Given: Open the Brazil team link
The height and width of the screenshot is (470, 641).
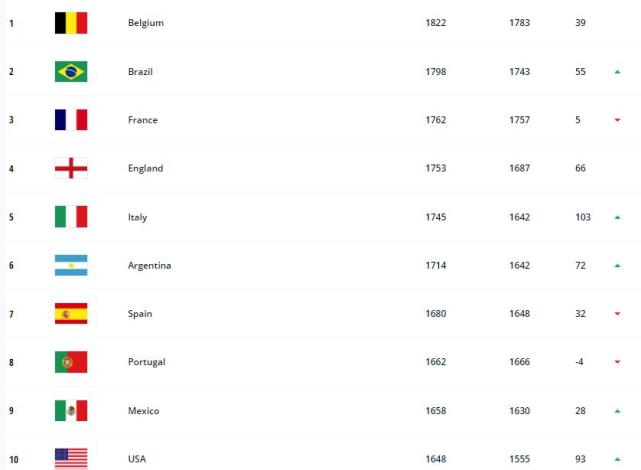Looking at the screenshot, I should pyautogui.click(x=141, y=72).
